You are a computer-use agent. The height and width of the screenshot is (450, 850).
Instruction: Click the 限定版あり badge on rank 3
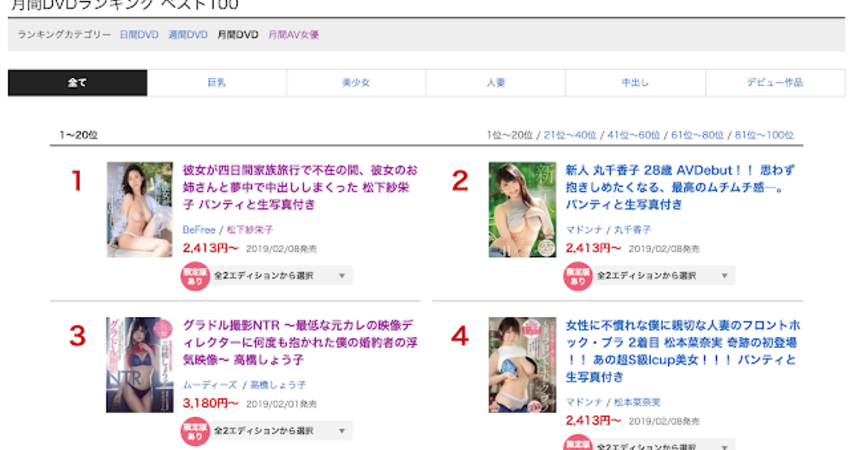click(x=195, y=431)
